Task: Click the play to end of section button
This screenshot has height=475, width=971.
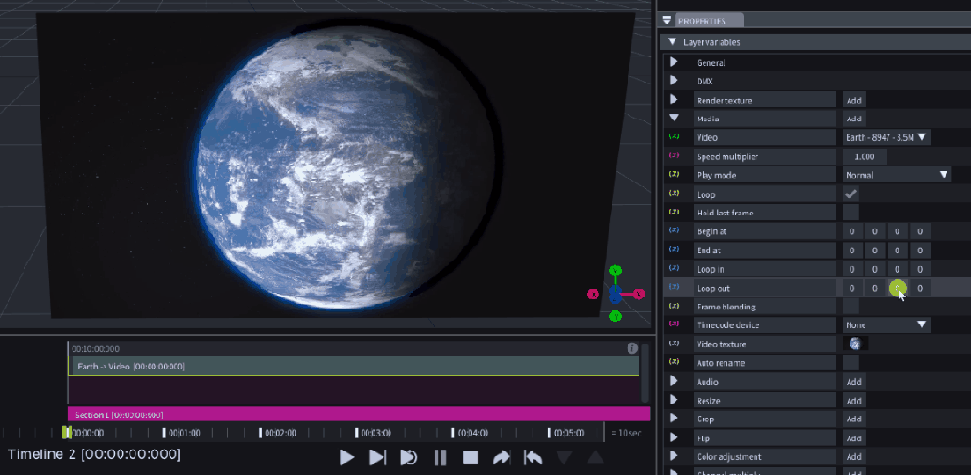Action: click(x=377, y=458)
